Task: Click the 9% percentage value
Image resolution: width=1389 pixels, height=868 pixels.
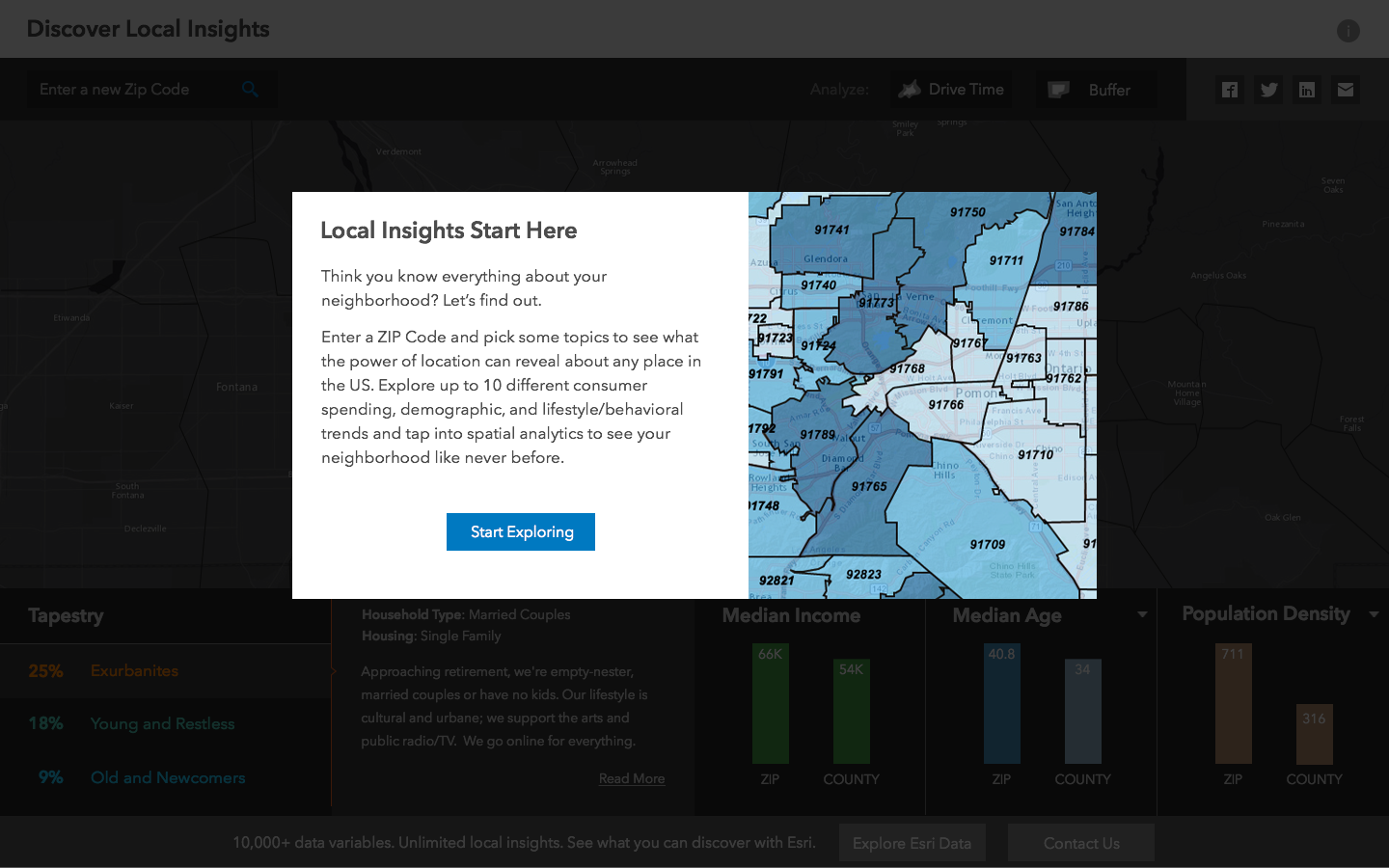Action: (x=50, y=777)
